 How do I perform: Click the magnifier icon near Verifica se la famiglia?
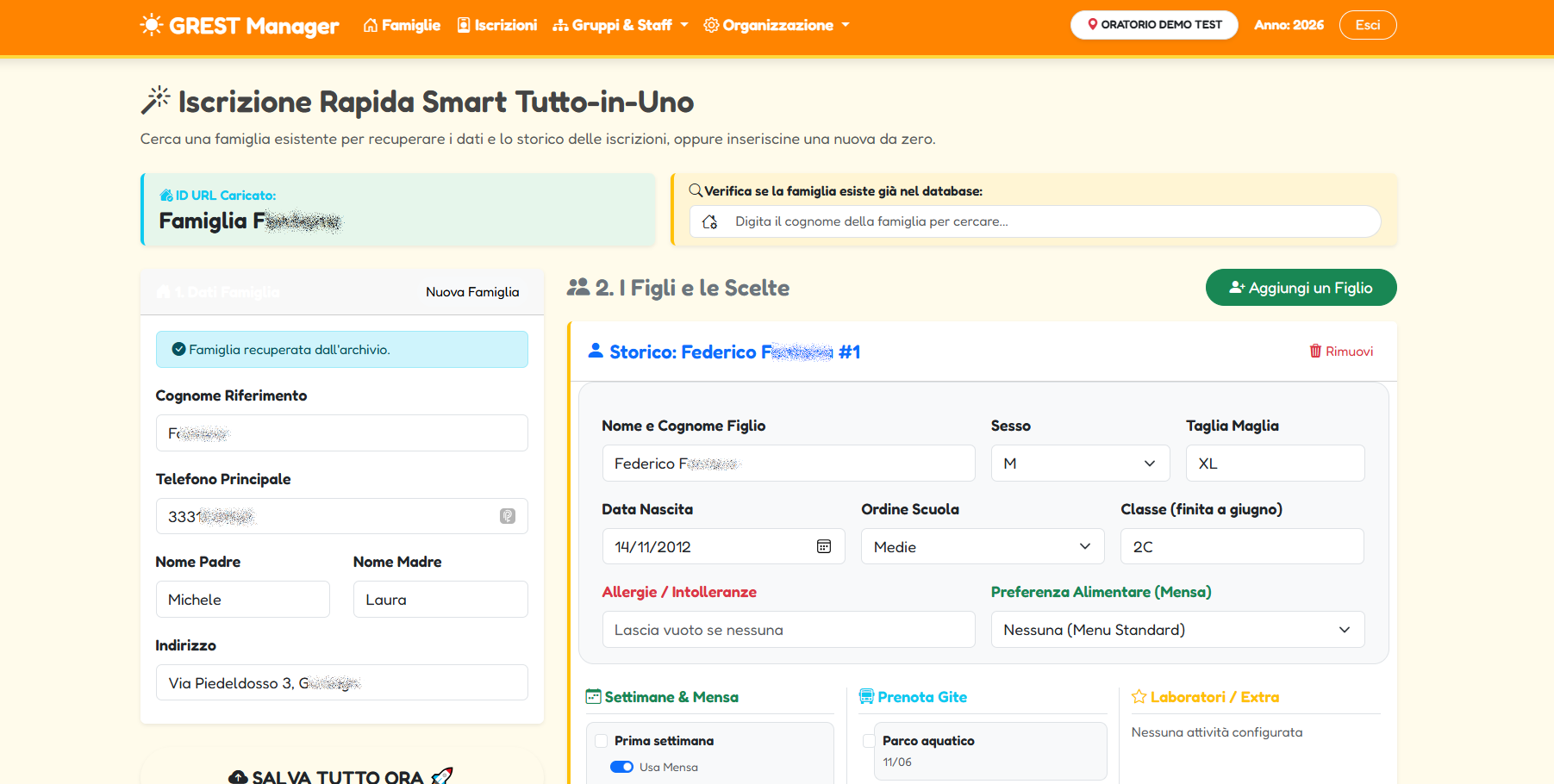(x=696, y=190)
